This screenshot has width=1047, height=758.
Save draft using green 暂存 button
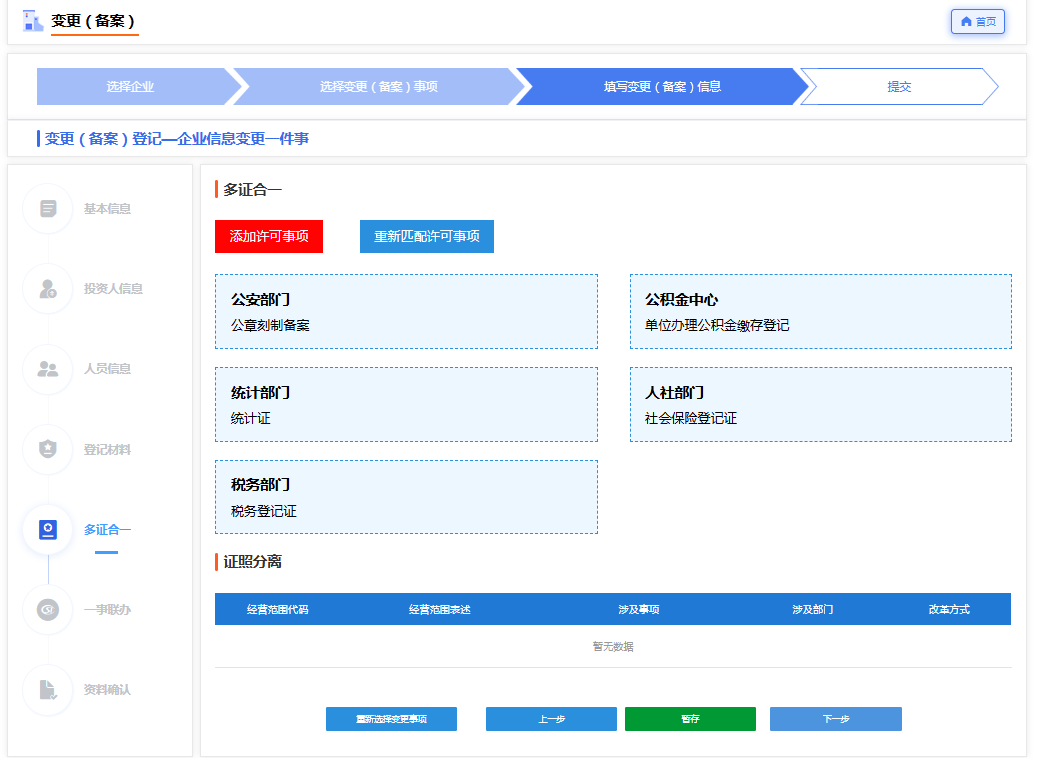[x=690, y=719]
